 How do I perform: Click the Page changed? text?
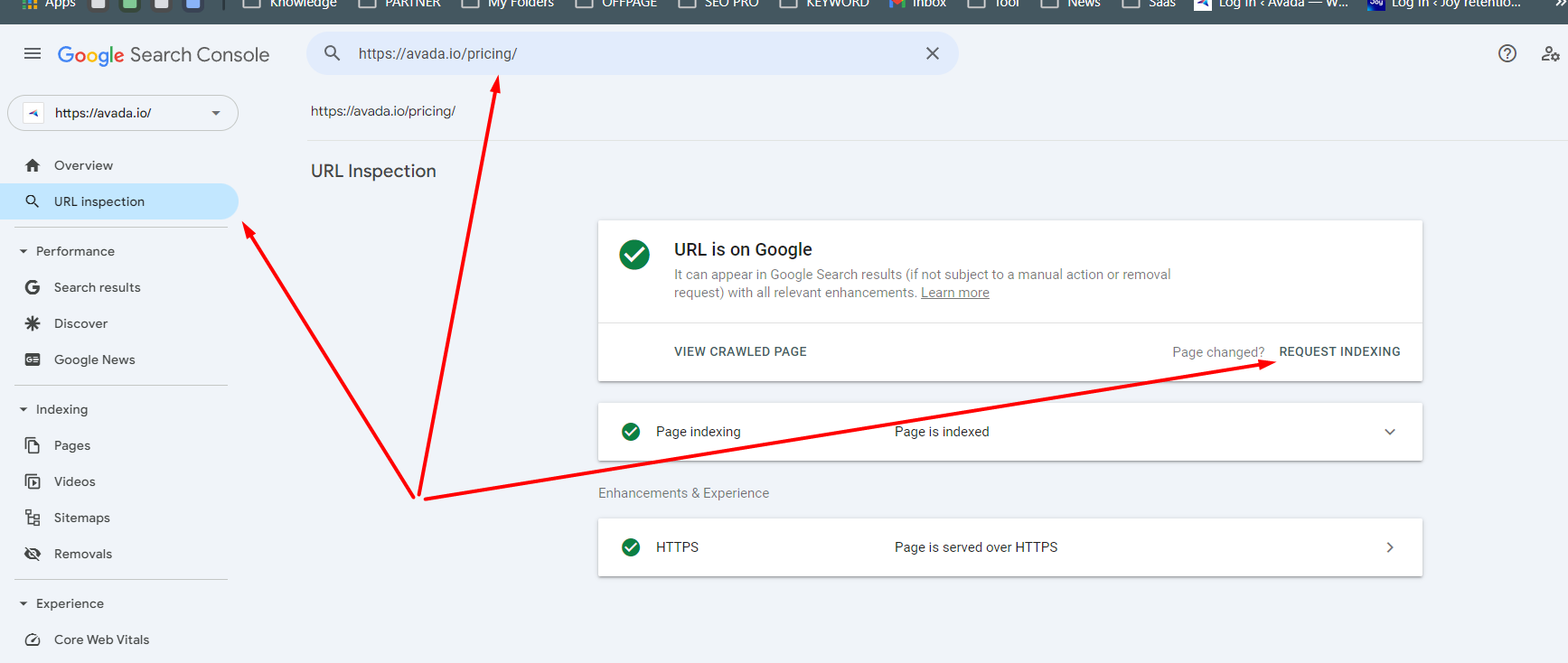(1218, 352)
